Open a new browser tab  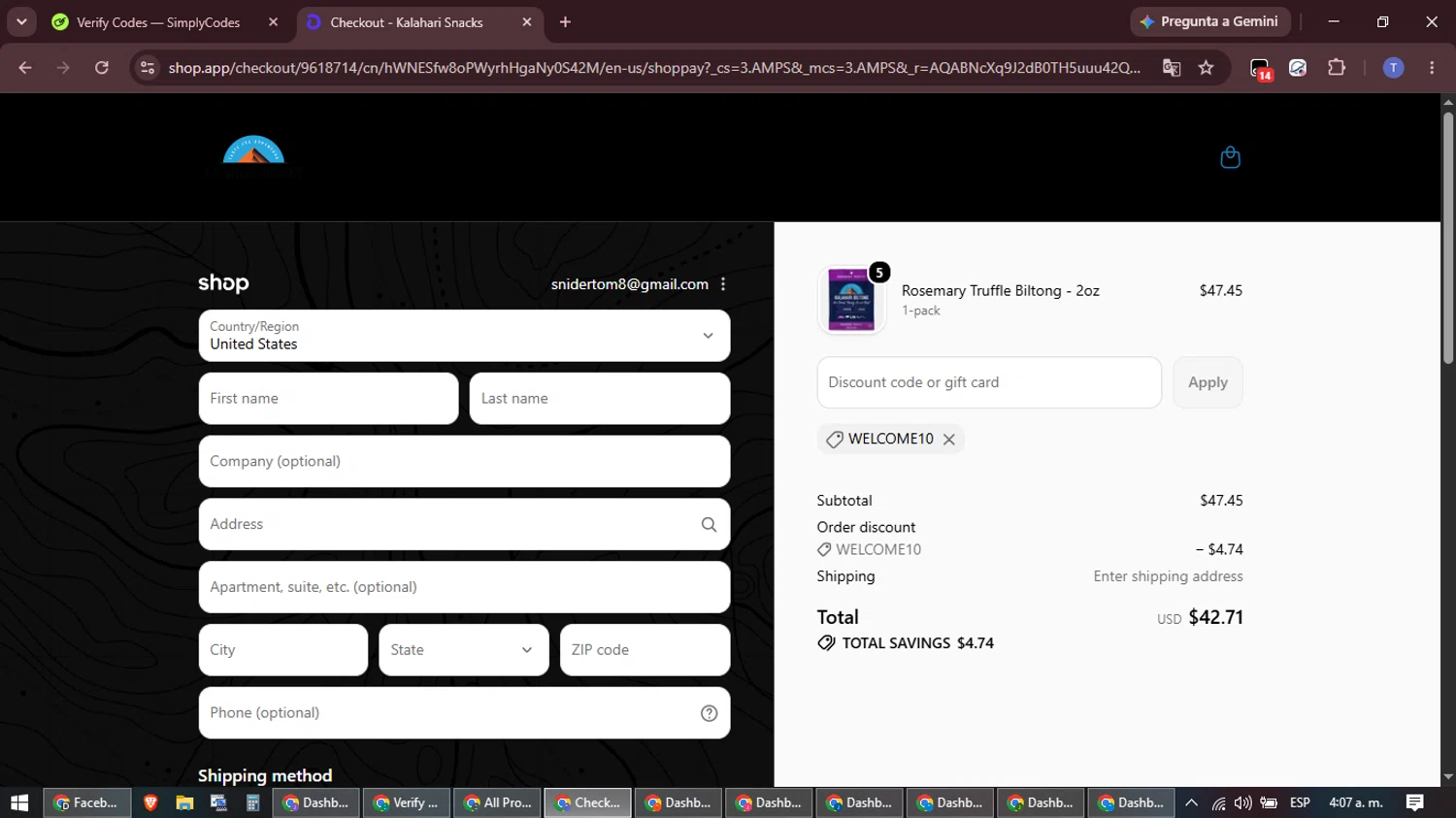click(565, 22)
